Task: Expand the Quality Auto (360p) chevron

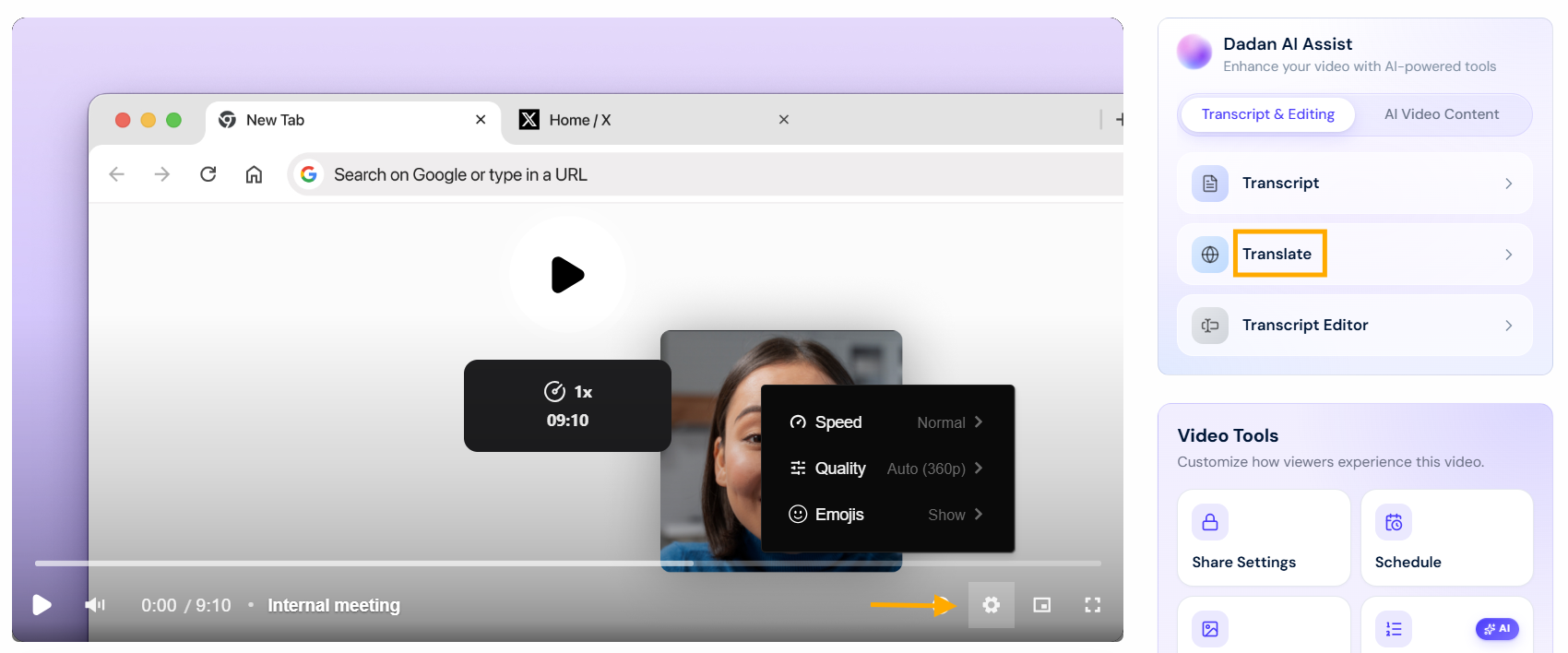Action: 979,469
